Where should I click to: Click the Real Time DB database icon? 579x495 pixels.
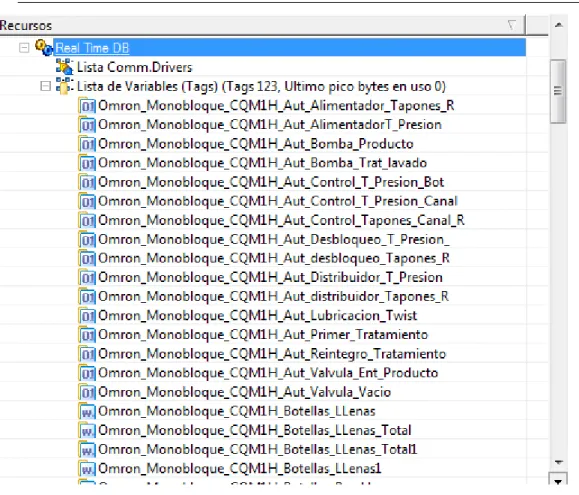[44, 48]
